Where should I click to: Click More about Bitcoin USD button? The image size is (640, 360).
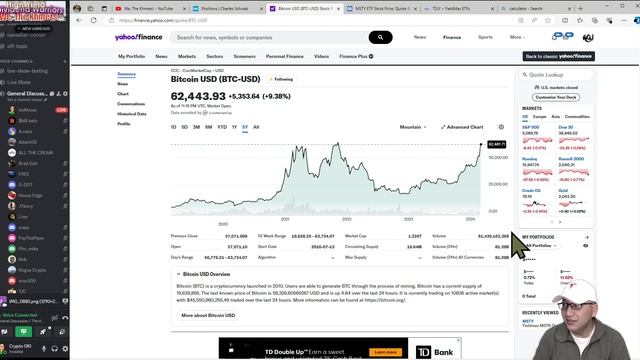coord(208,316)
